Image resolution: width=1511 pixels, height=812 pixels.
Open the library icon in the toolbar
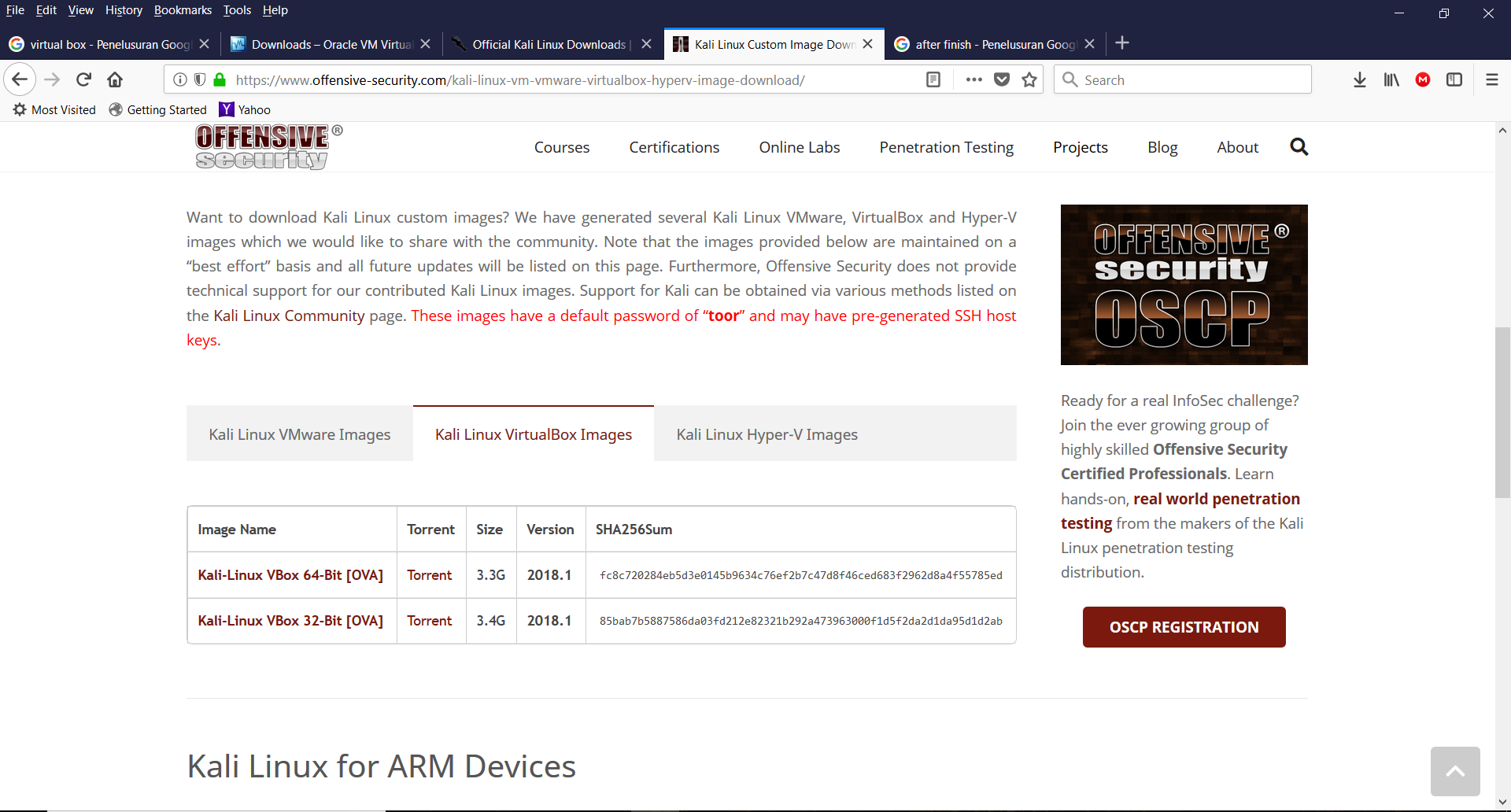click(x=1391, y=79)
